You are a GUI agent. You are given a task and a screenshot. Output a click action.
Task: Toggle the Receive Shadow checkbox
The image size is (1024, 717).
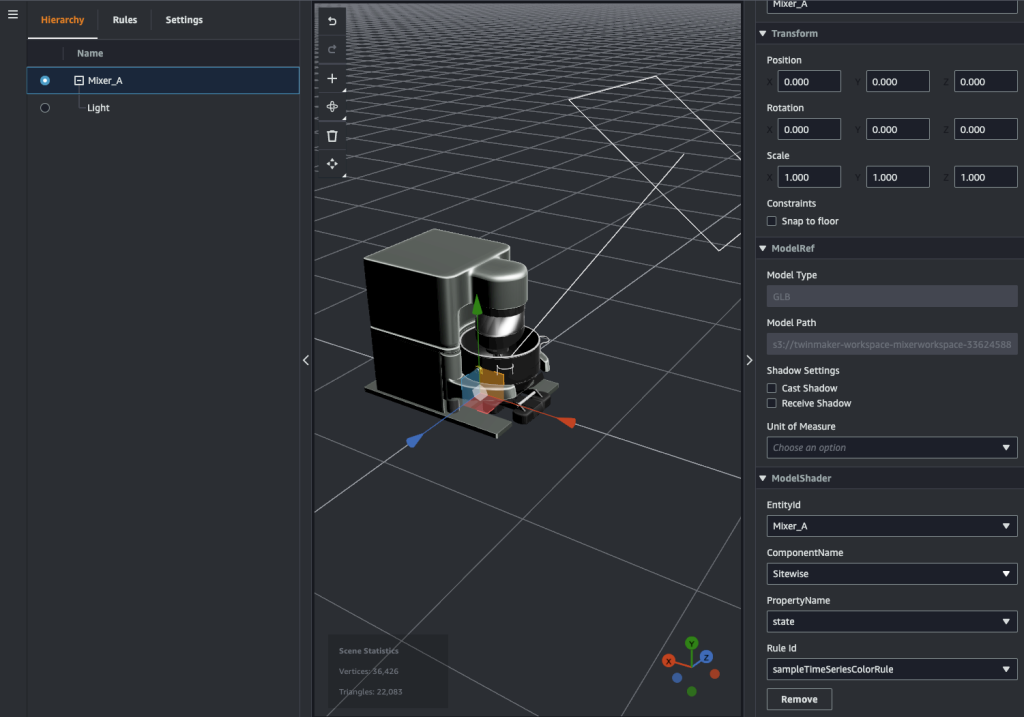771,403
